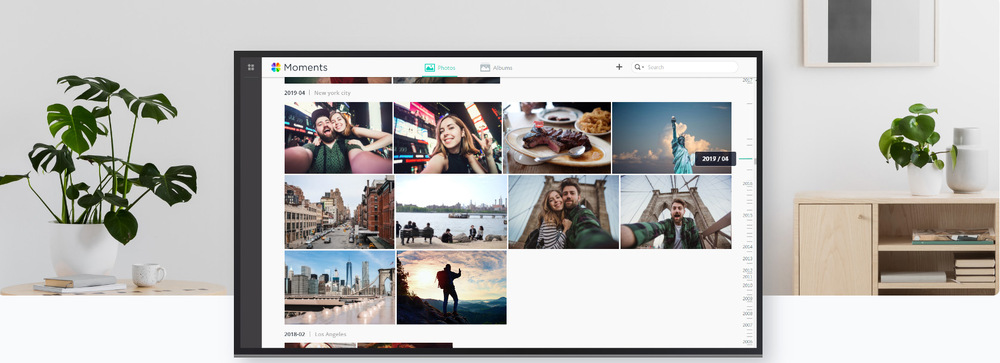Click the 2019 / 04 timeline tooltip label

pos(715,159)
